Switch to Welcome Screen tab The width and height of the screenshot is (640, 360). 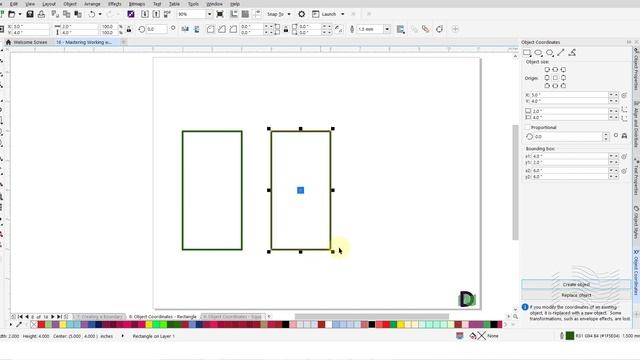pos(27,42)
